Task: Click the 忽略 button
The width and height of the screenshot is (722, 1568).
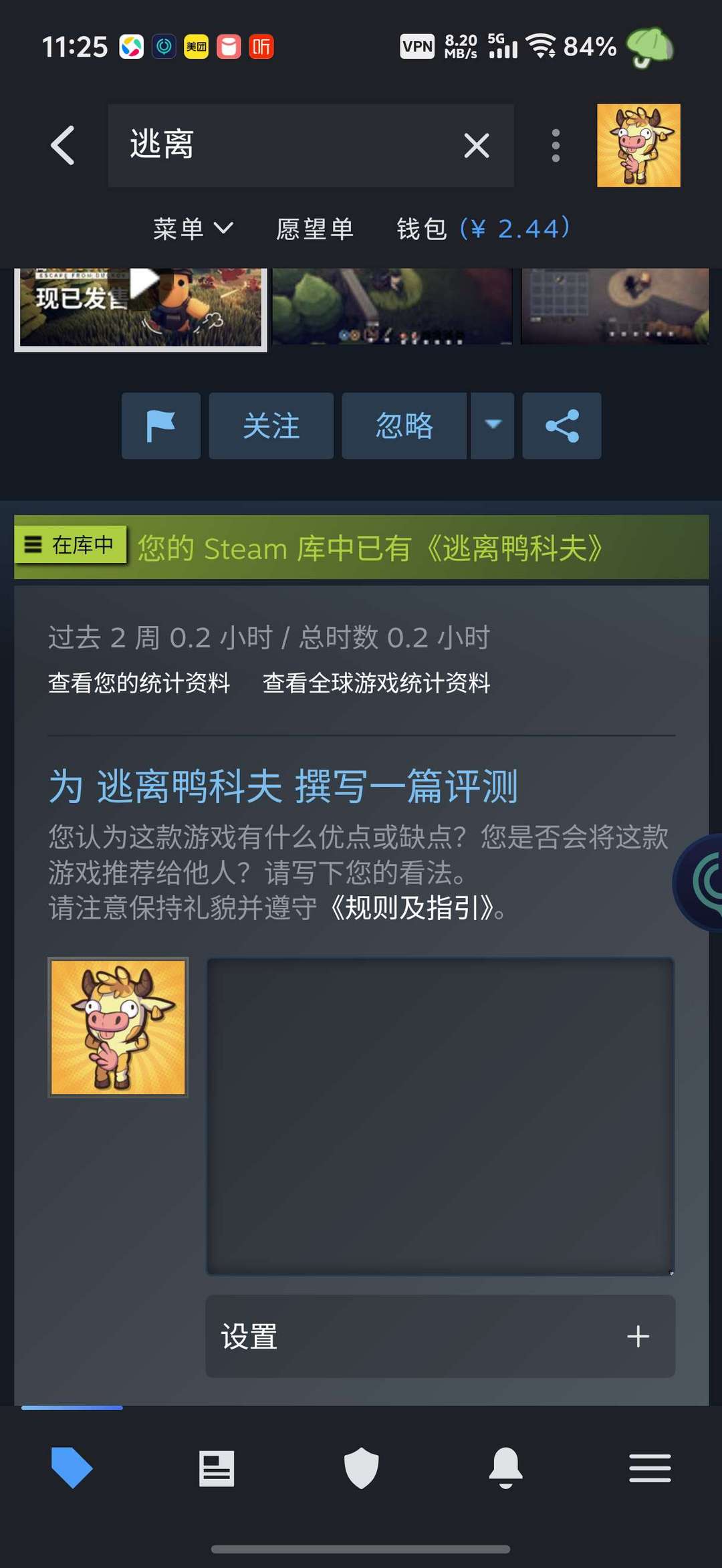Action: pyautogui.click(x=404, y=426)
